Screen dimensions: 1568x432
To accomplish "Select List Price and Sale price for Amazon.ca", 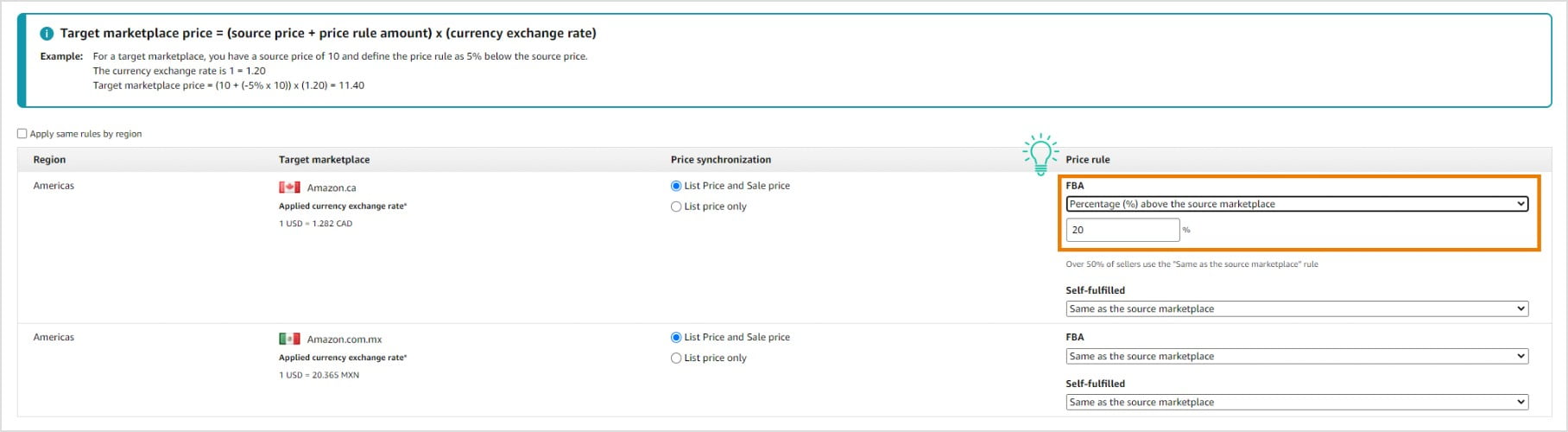I will tap(676, 186).
